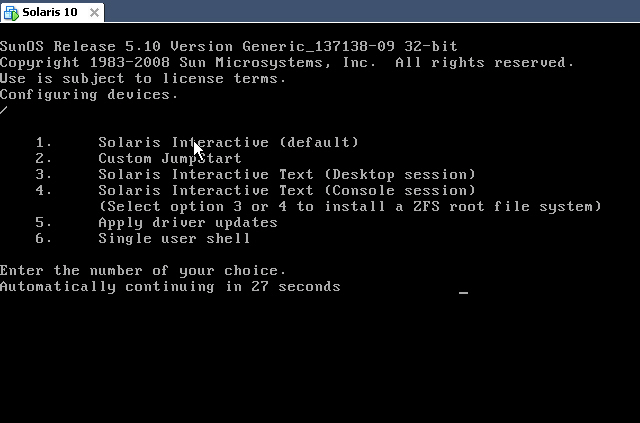
Task: Click the empty tab bar beside Solaris 10
Action: pyautogui.click(x=370, y=11)
